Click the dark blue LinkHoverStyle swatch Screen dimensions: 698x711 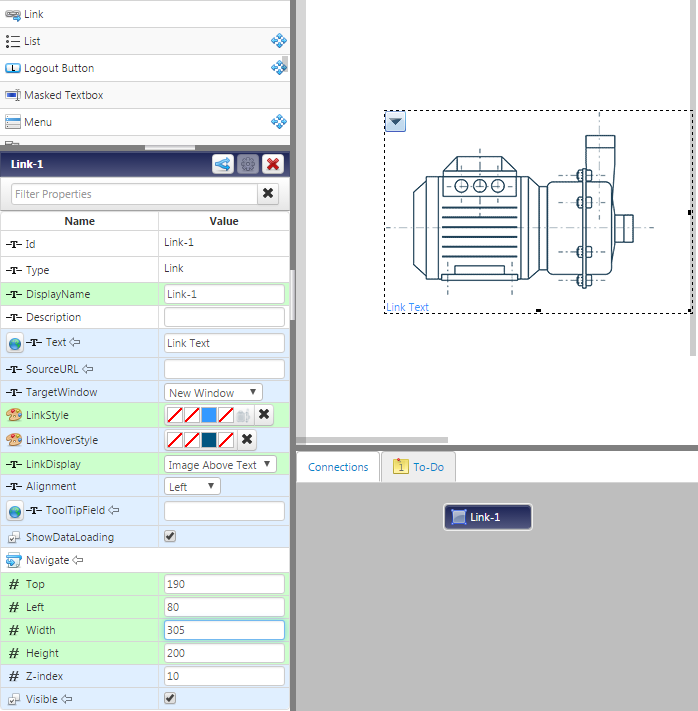(209, 440)
